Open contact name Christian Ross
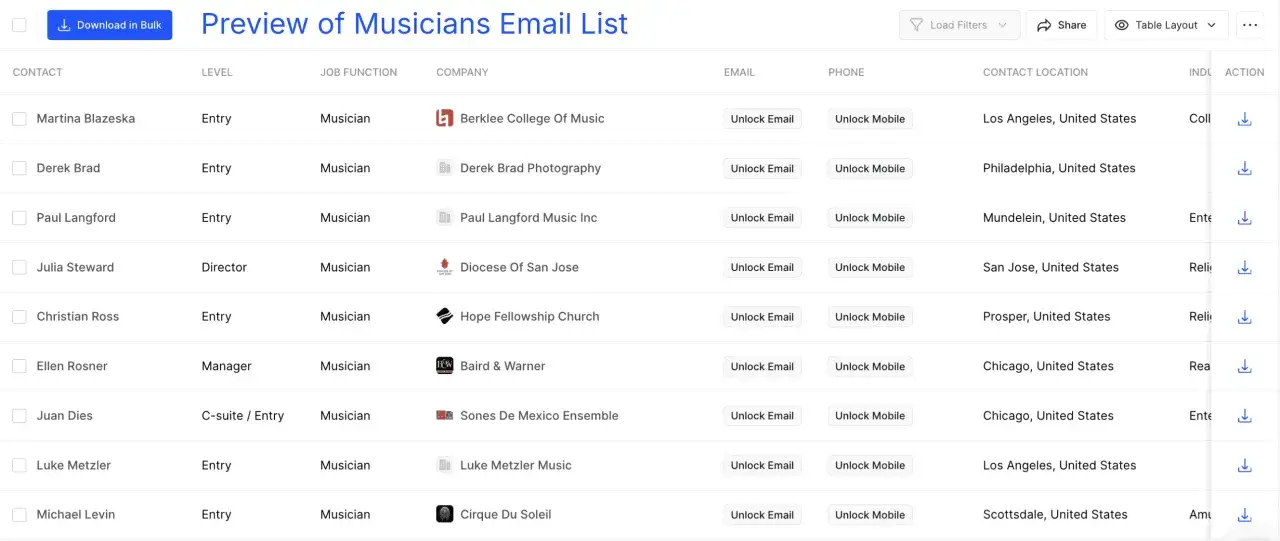 point(78,316)
